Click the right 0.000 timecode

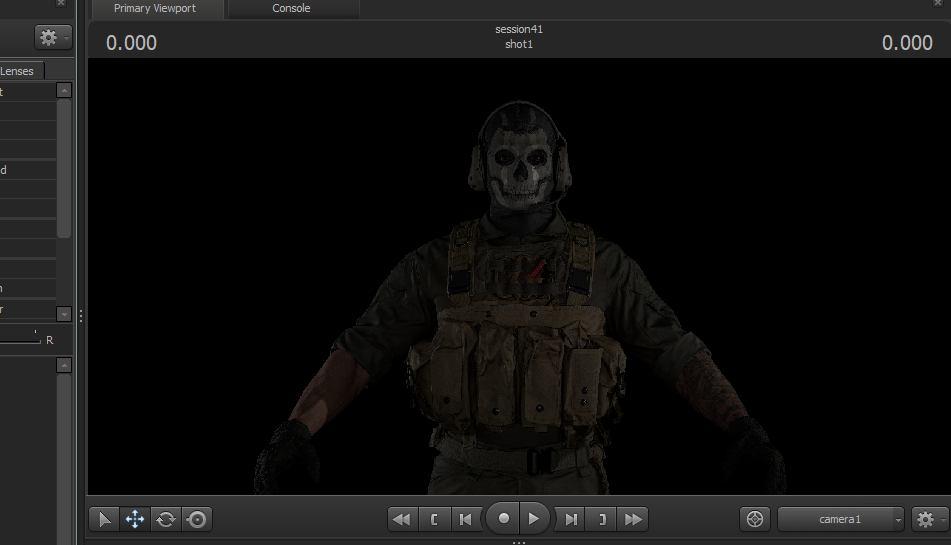coord(907,43)
